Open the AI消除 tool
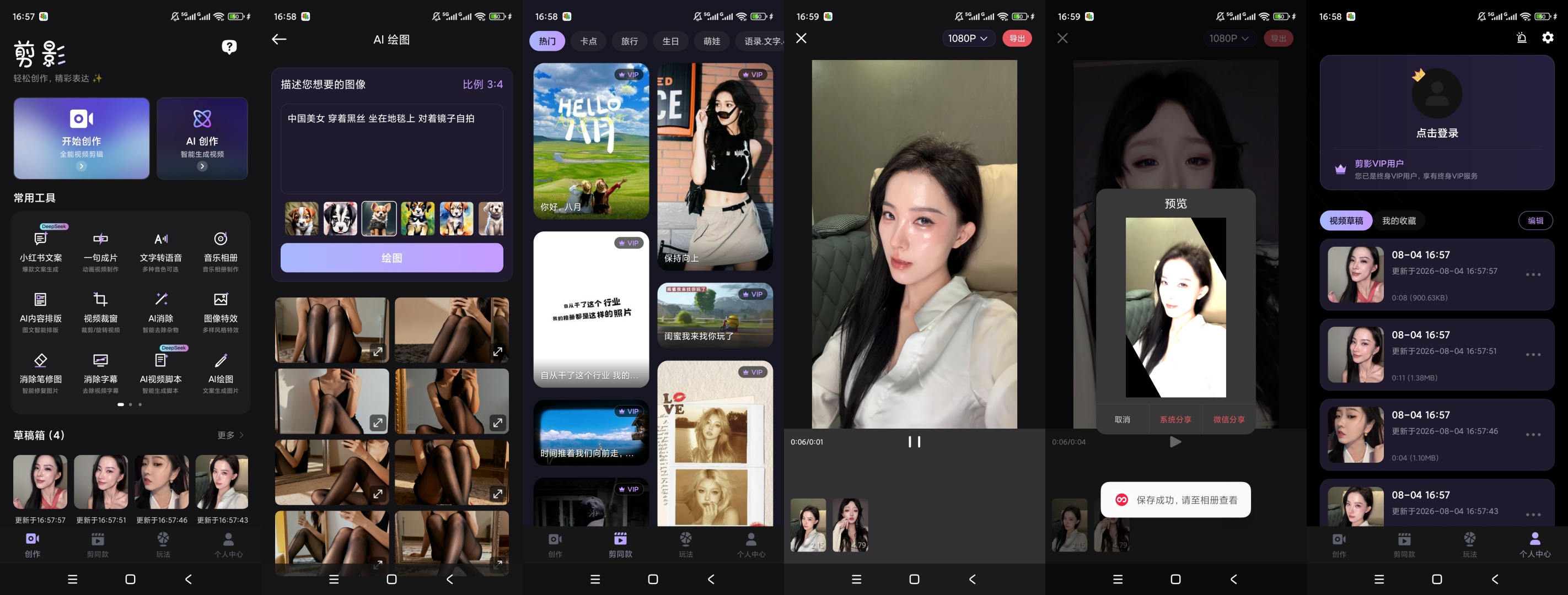This screenshot has height=595, width=1568. 160,313
